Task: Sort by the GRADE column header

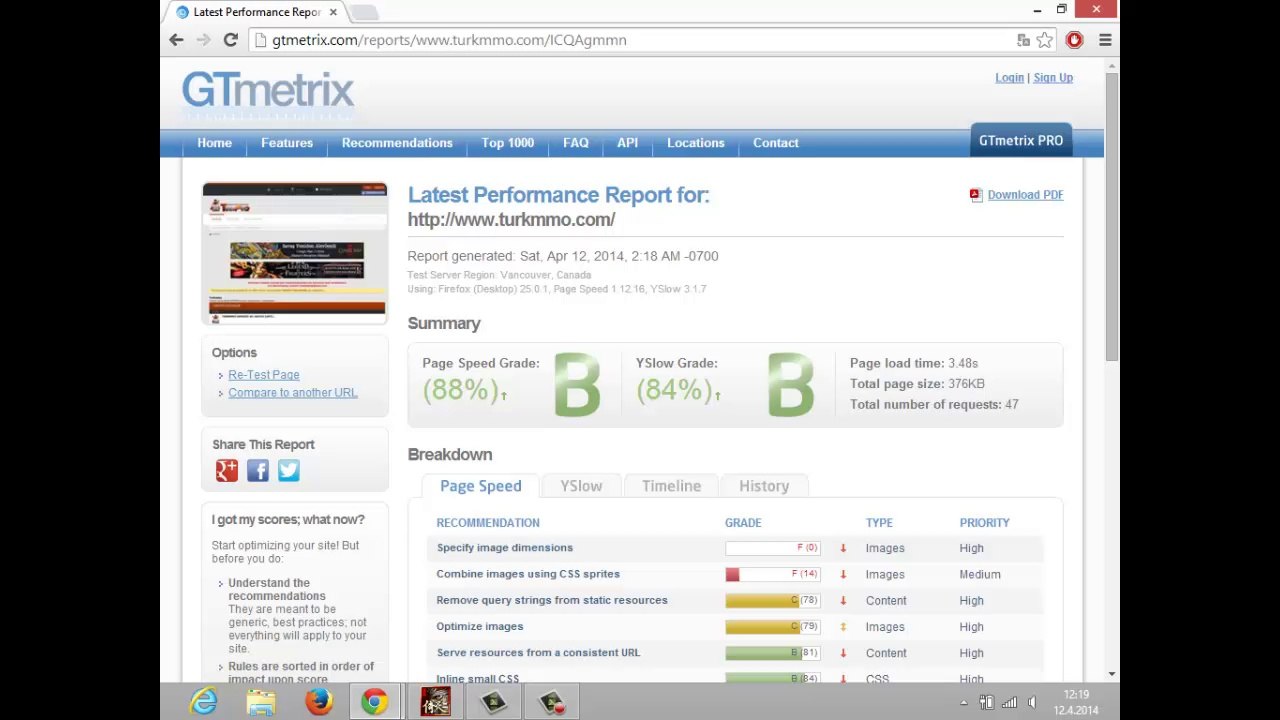Action: coord(743,523)
